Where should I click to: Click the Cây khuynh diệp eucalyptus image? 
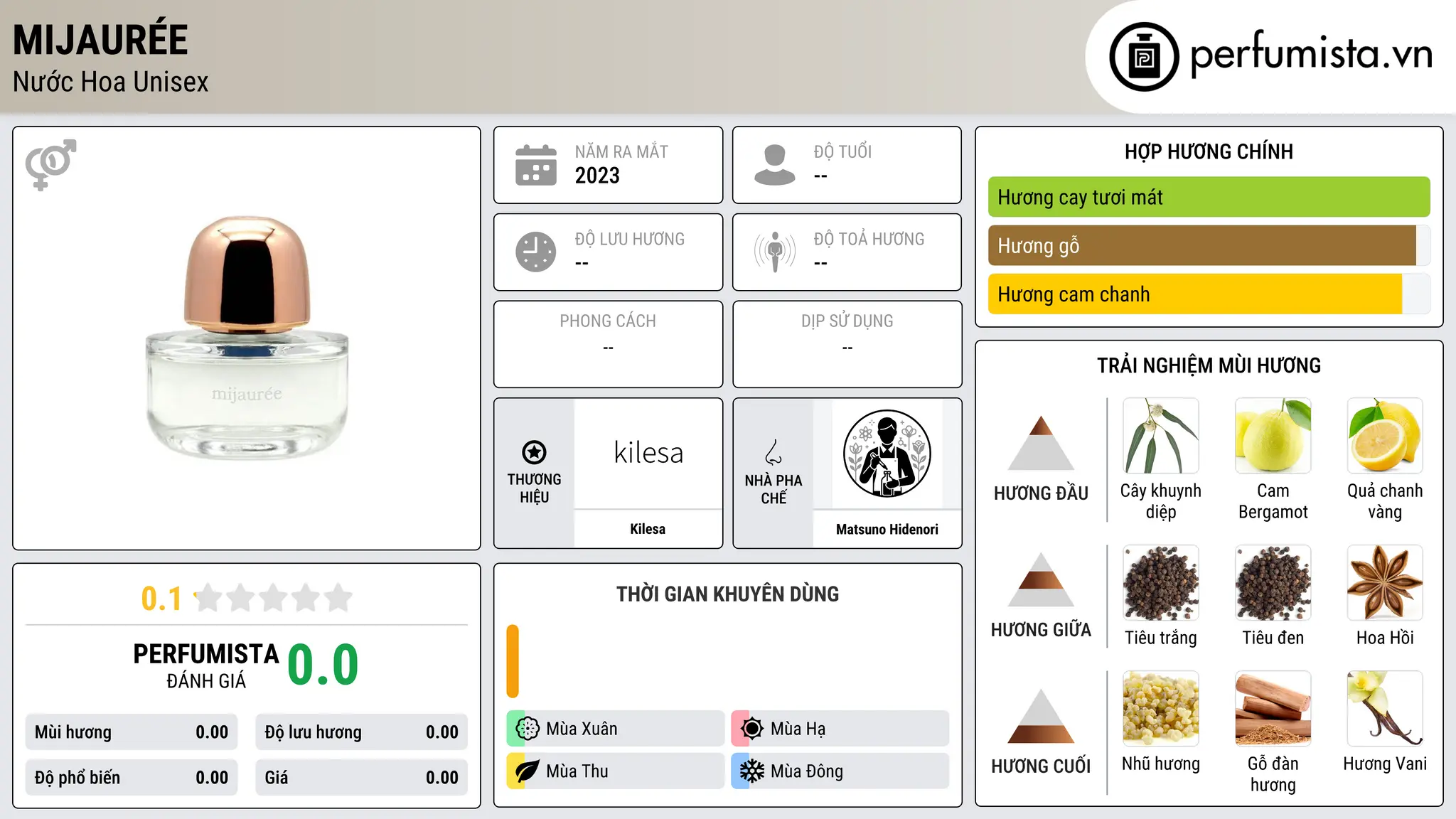click(x=1160, y=436)
